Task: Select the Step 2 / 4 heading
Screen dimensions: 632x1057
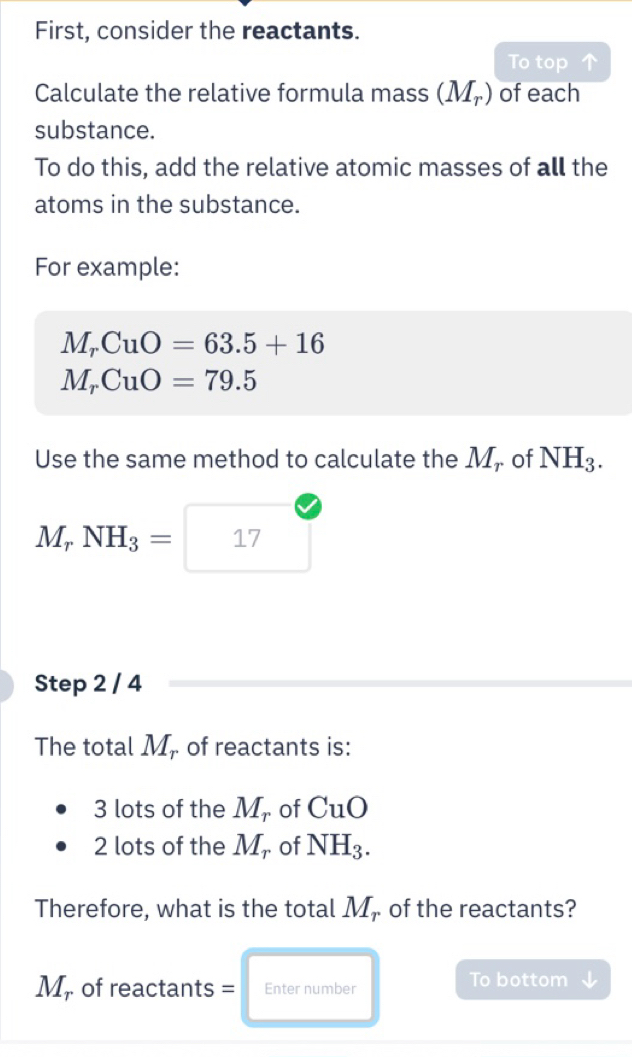Action: pos(88,684)
